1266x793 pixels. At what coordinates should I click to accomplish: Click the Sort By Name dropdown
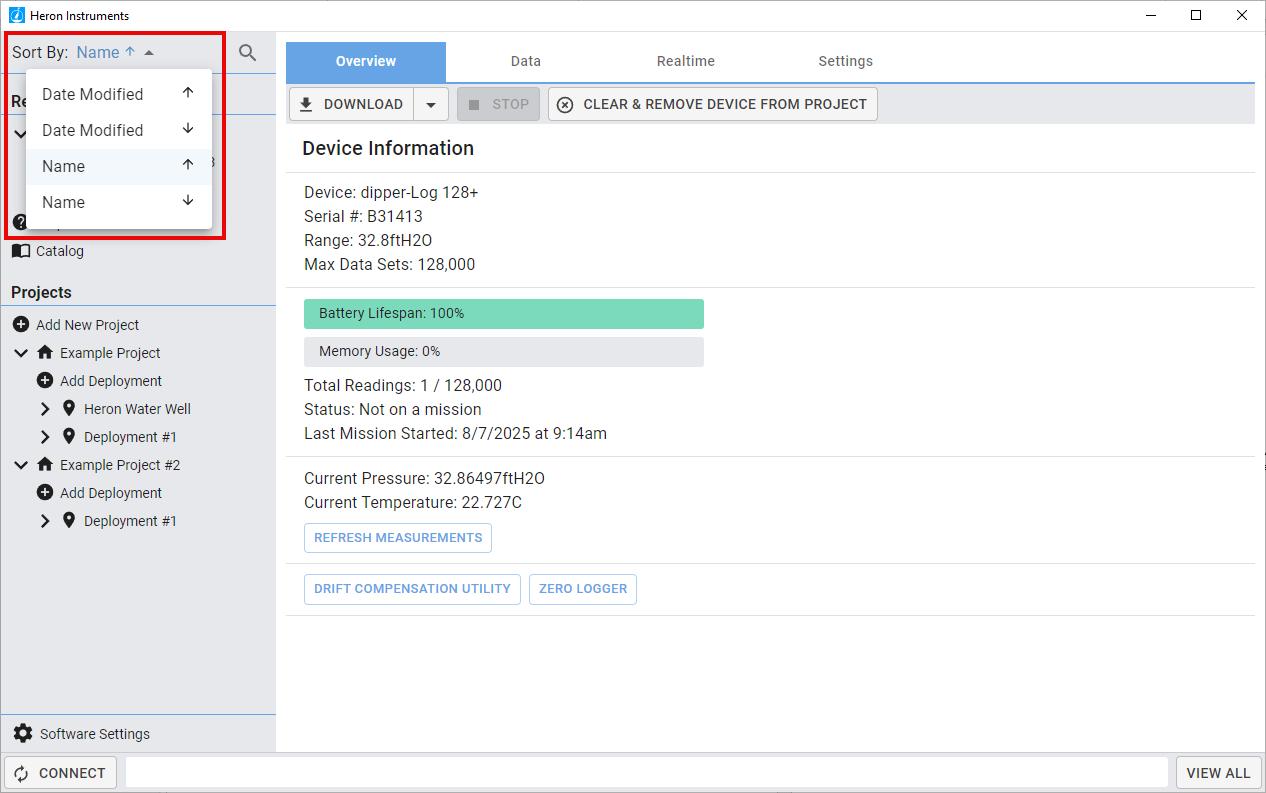pos(115,53)
